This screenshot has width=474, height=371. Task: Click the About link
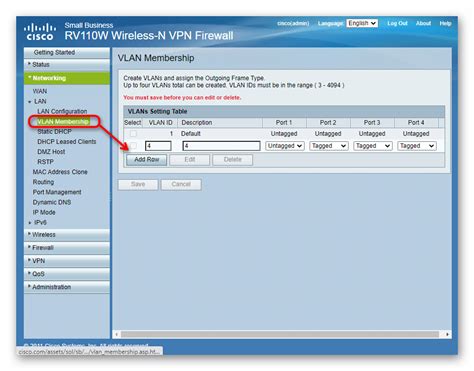click(423, 23)
